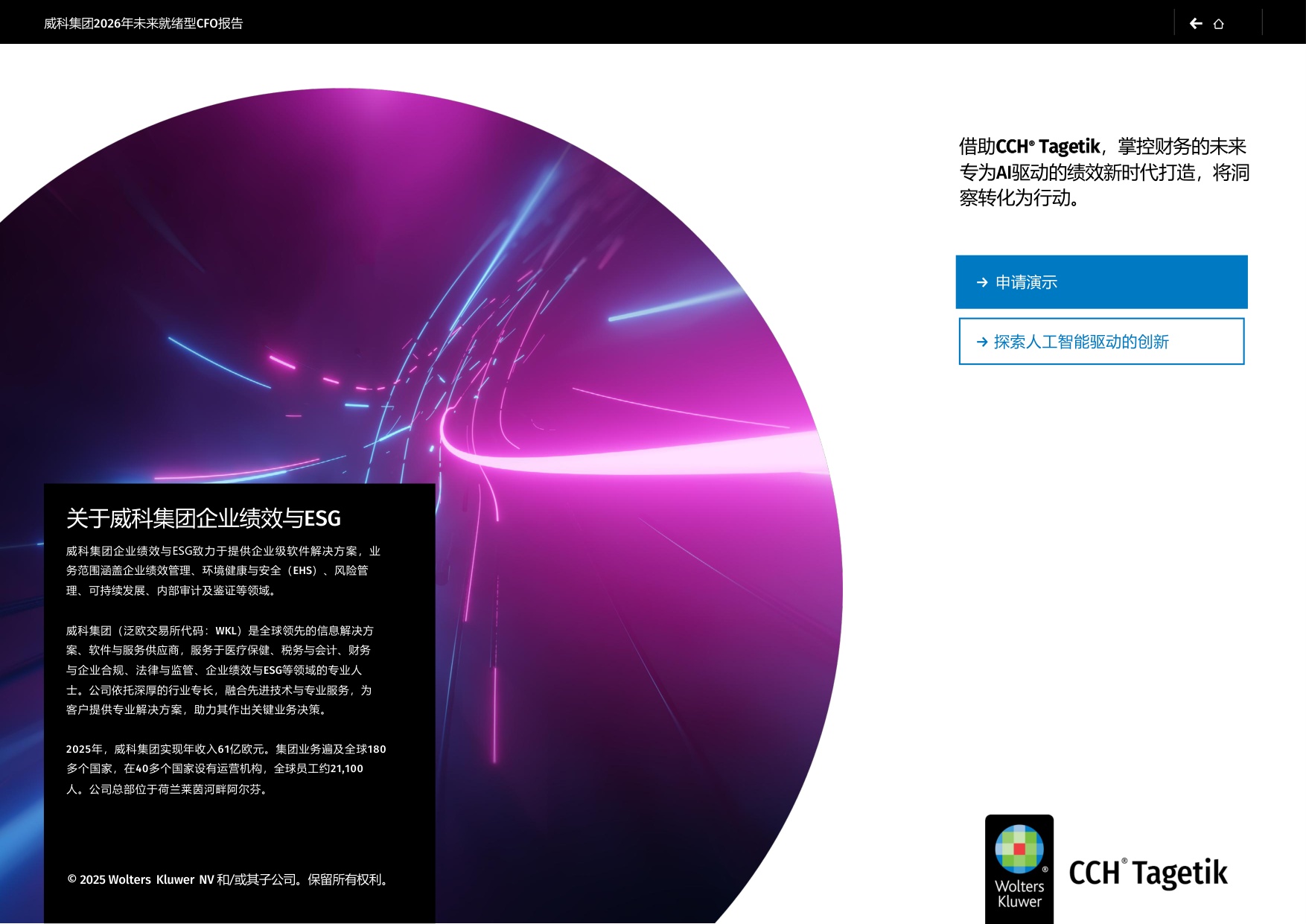Screen dimensions: 1306x924
Task: Click the headline 借助CCH Tagetik，掌控财务的未来
Action: coord(1103,146)
